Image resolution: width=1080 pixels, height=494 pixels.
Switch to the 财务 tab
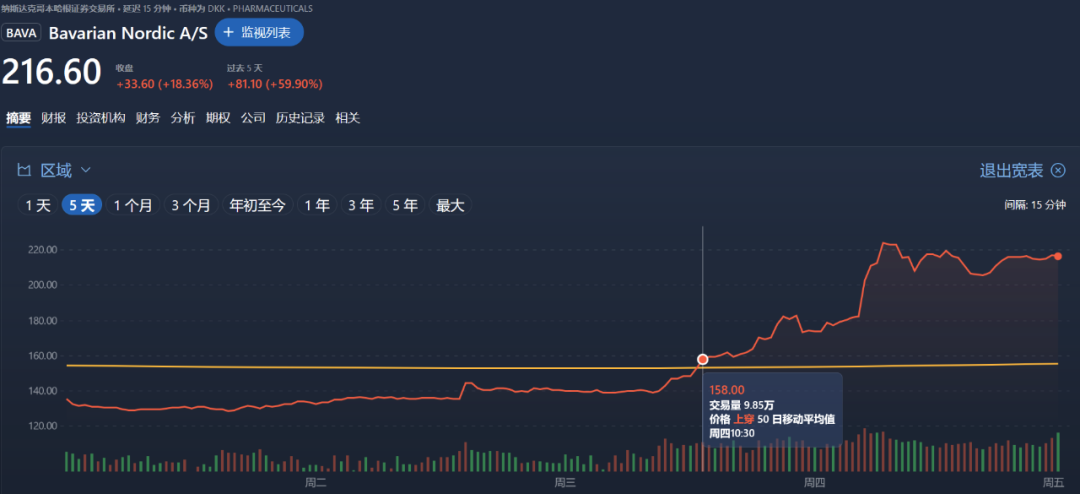coord(148,118)
